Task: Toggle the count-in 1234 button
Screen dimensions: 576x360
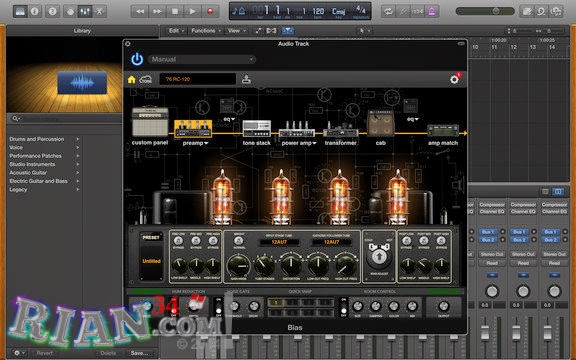Action: coord(417,11)
